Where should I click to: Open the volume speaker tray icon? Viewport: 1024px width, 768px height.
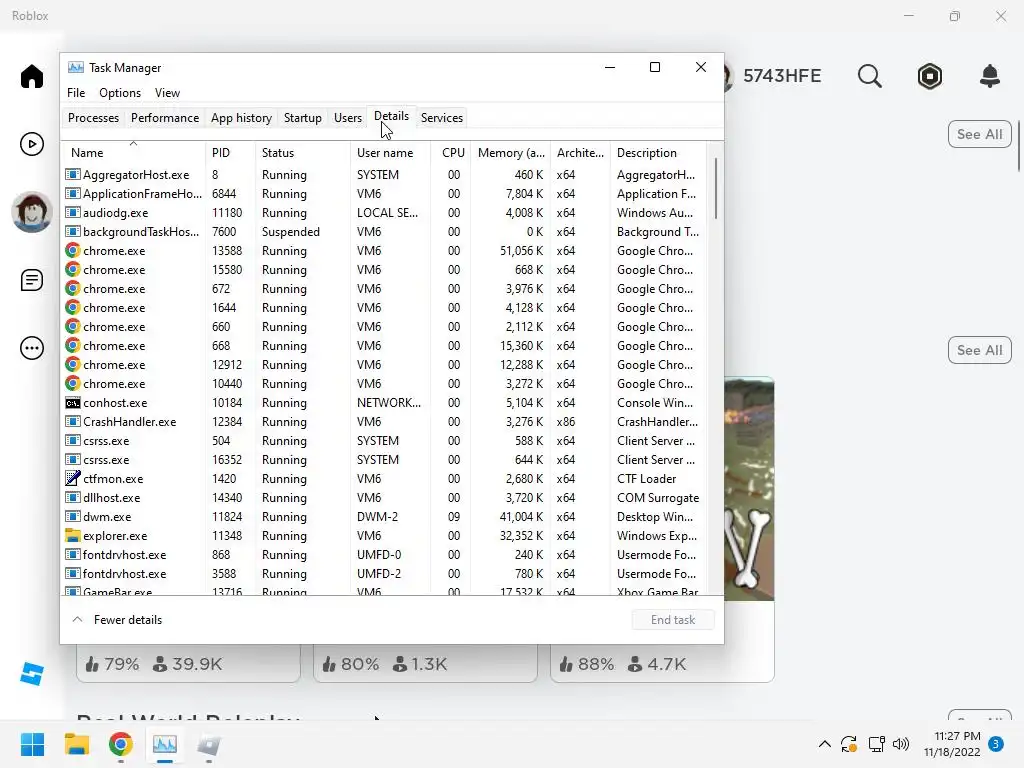click(x=901, y=744)
